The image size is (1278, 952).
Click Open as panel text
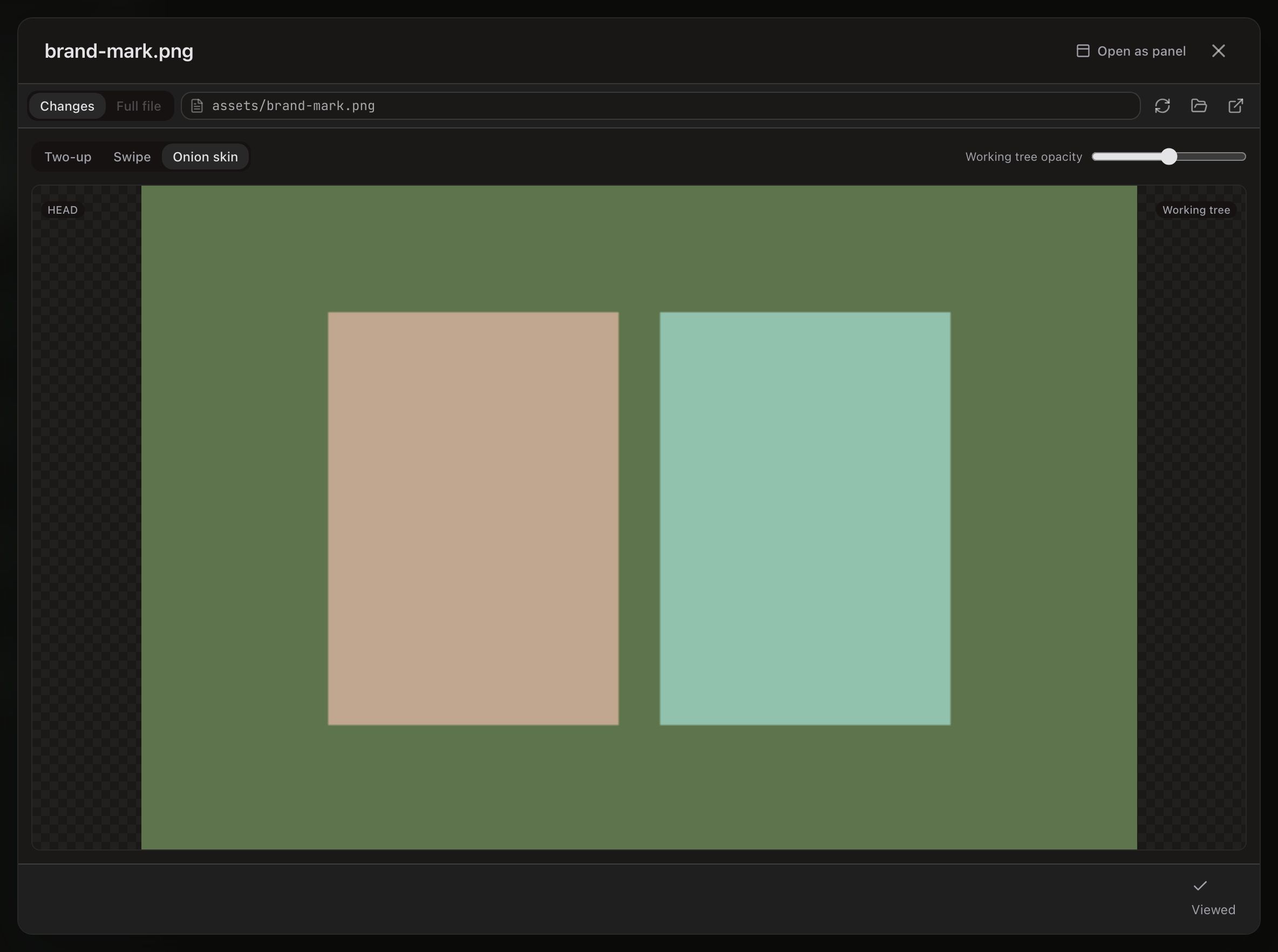(x=1141, y=51)
